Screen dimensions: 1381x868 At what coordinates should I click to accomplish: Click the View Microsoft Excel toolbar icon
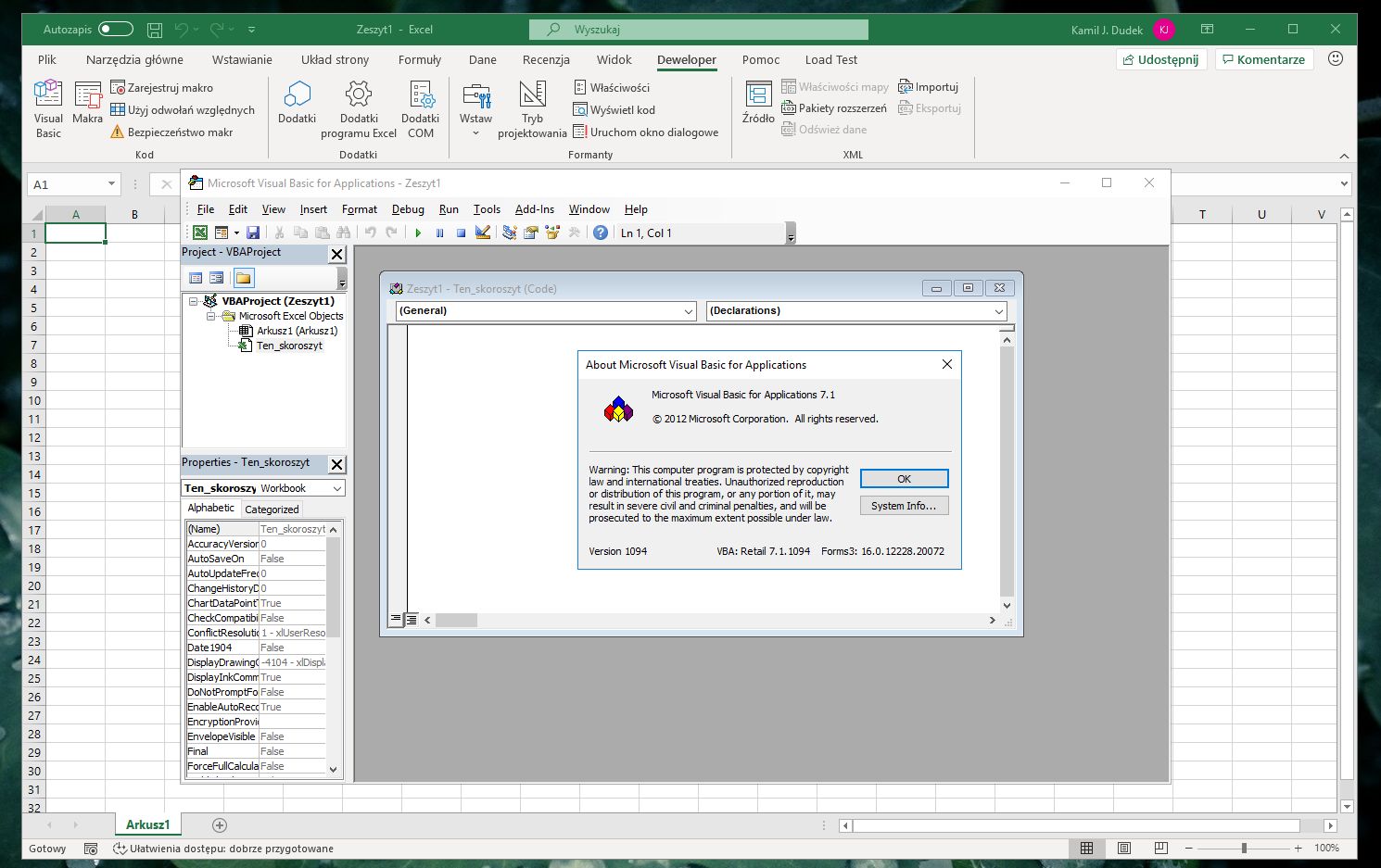(200, 233)
